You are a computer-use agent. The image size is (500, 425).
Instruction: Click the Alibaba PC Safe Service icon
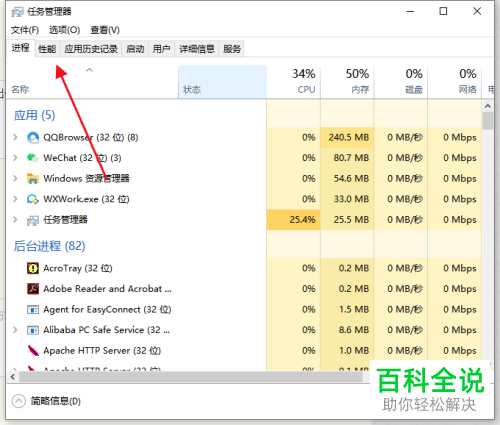(33, 330)
